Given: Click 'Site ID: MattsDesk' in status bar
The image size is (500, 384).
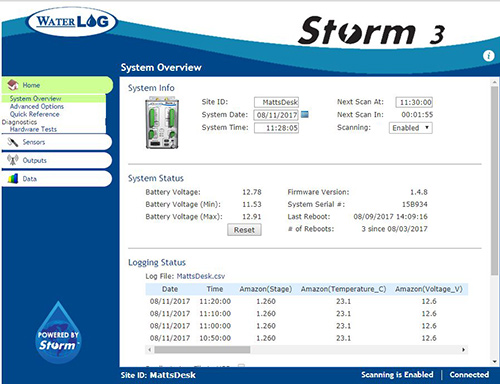Looking at the screenshot, I should coord(158,375).
